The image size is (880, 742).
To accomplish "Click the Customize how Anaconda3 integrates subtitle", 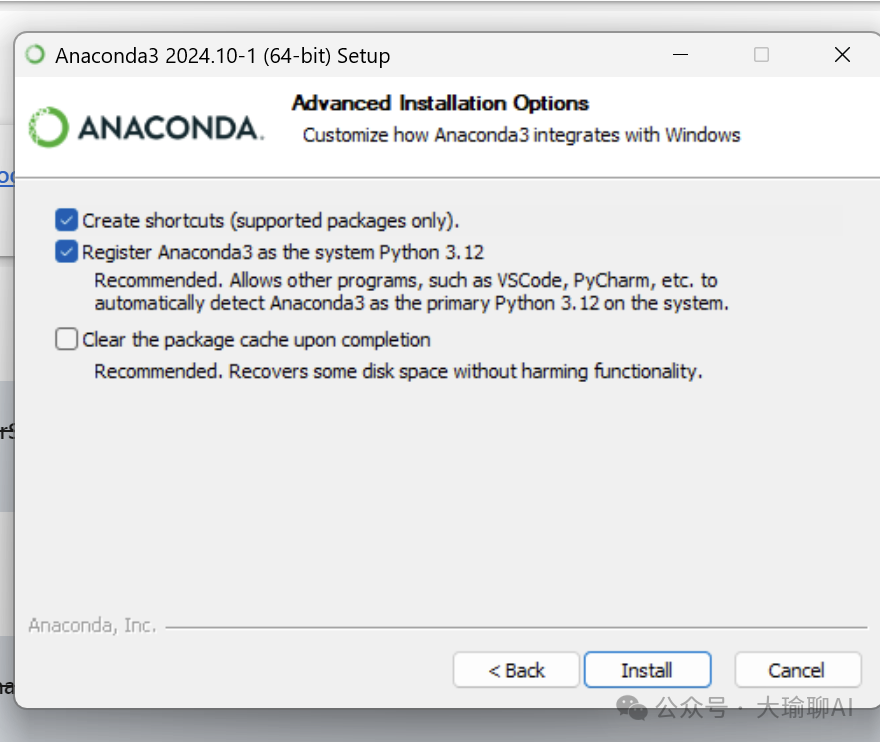I will (521, 135).
